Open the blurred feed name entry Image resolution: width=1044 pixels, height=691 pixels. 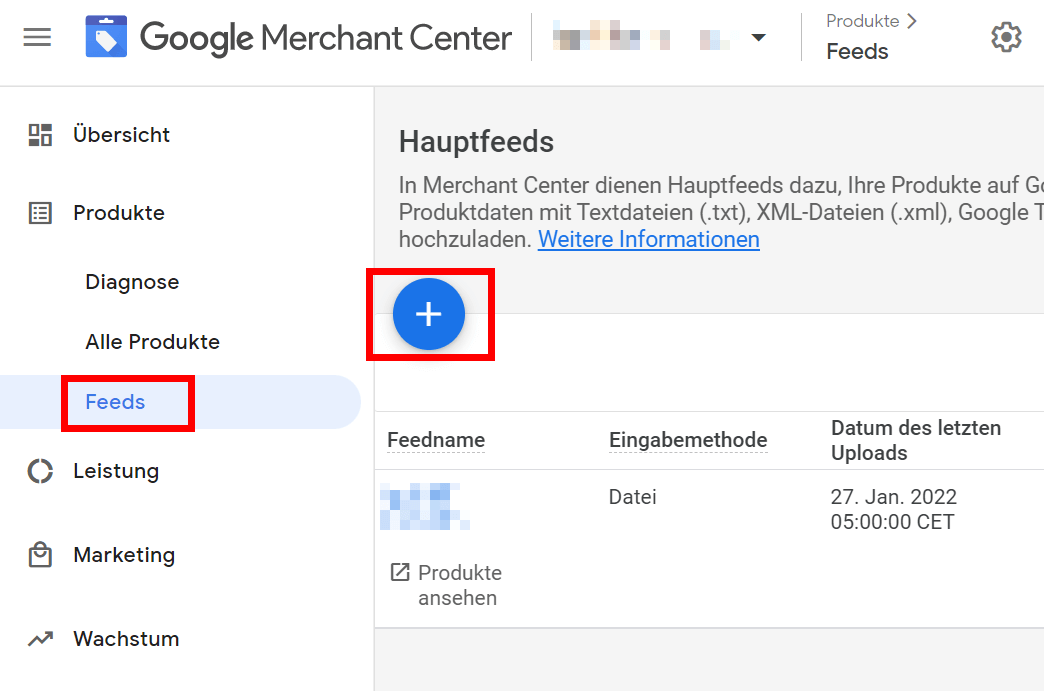click(424, 506)
